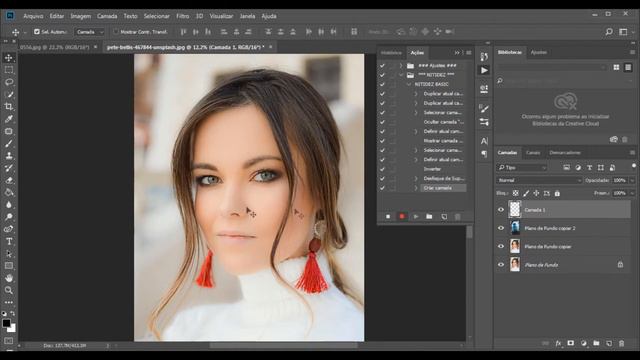Viewport: 640px width, 360px height.
Task: Create a new action set folder
Action: point(429,217)
